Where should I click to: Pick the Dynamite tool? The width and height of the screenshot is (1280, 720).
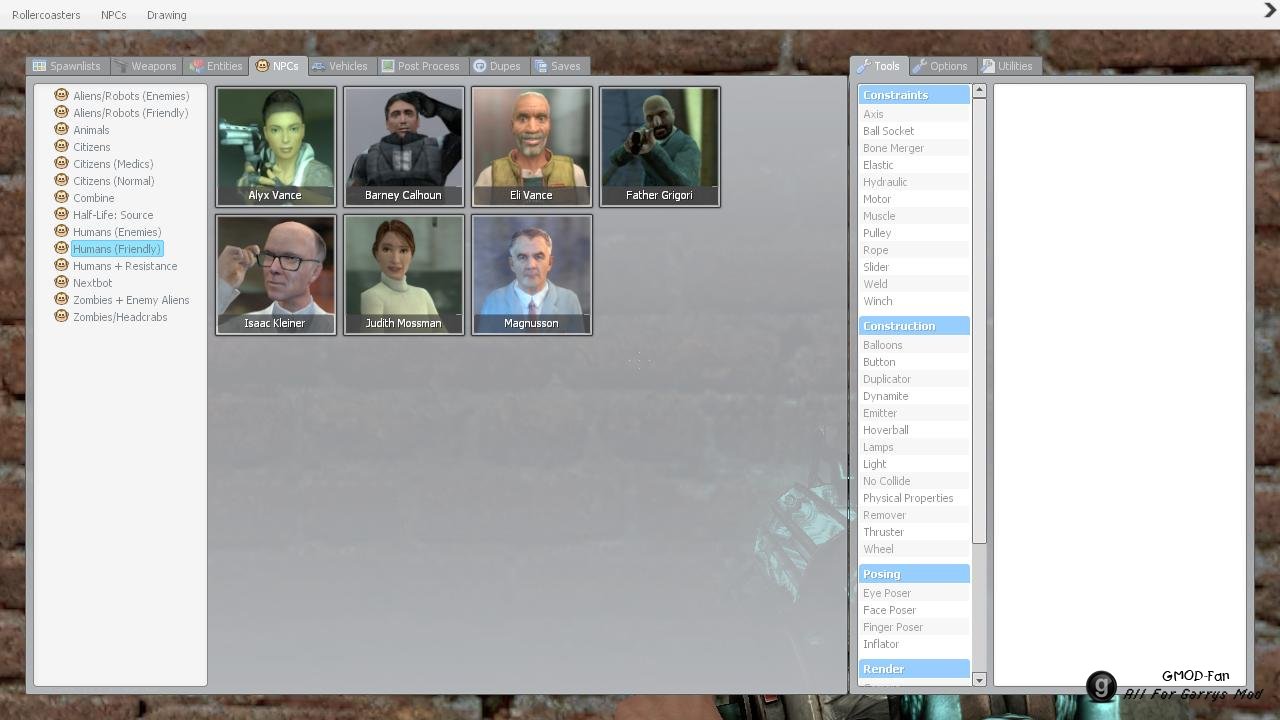click(914, 396)
